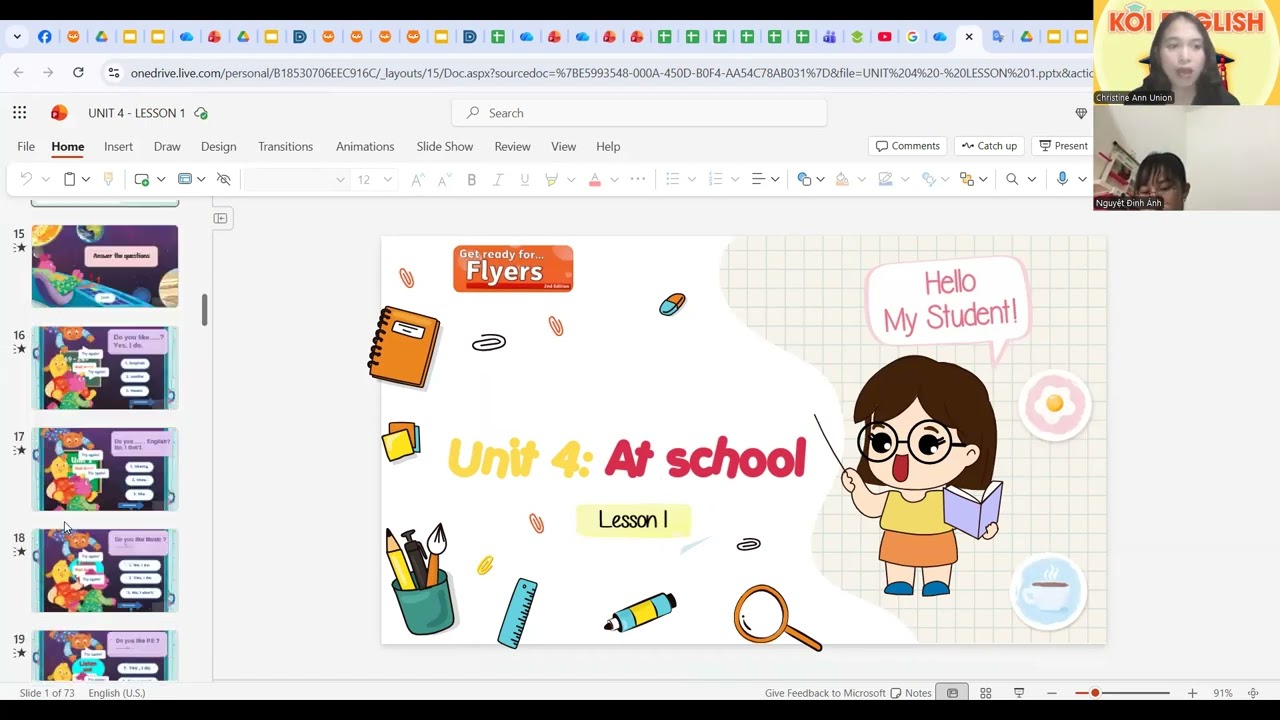Select the Format Painter icon

pyautogui.click(x=108, y=179)
